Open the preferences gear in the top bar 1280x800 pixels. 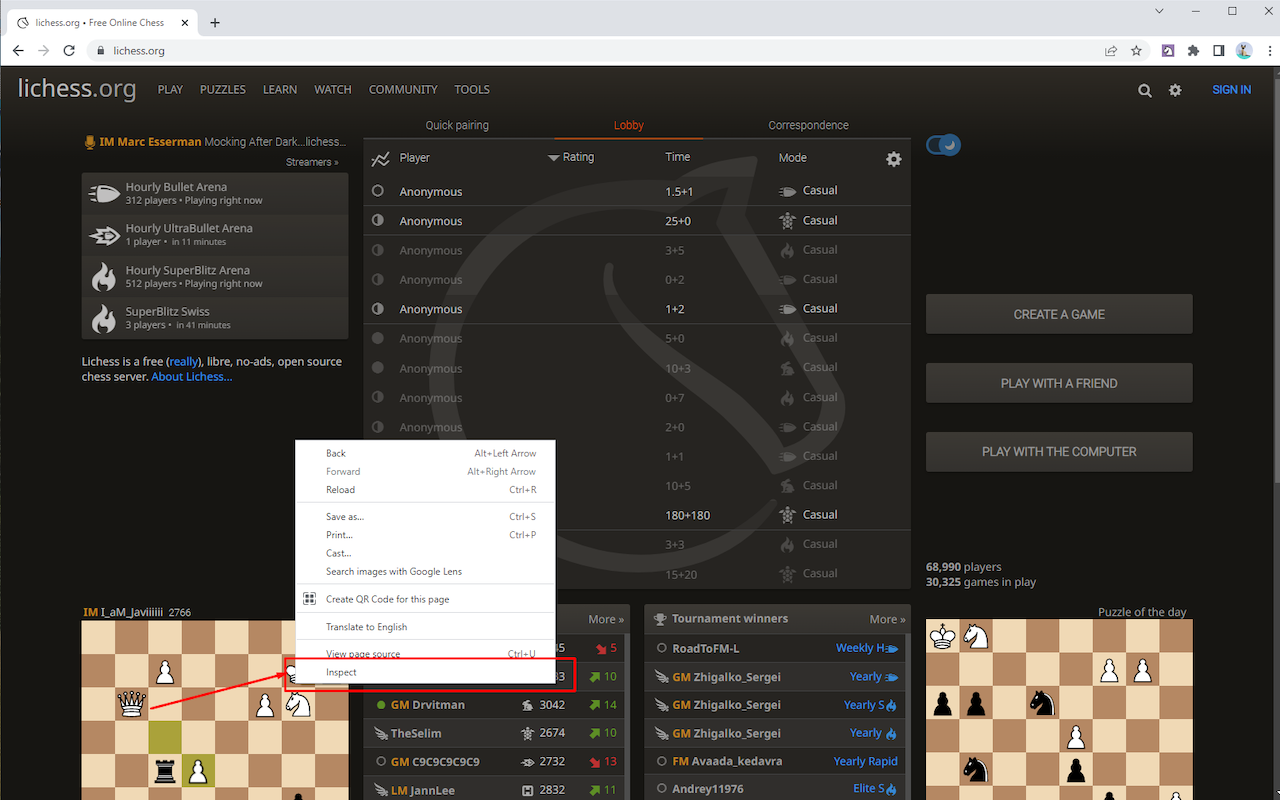[x=1175, y=89]
